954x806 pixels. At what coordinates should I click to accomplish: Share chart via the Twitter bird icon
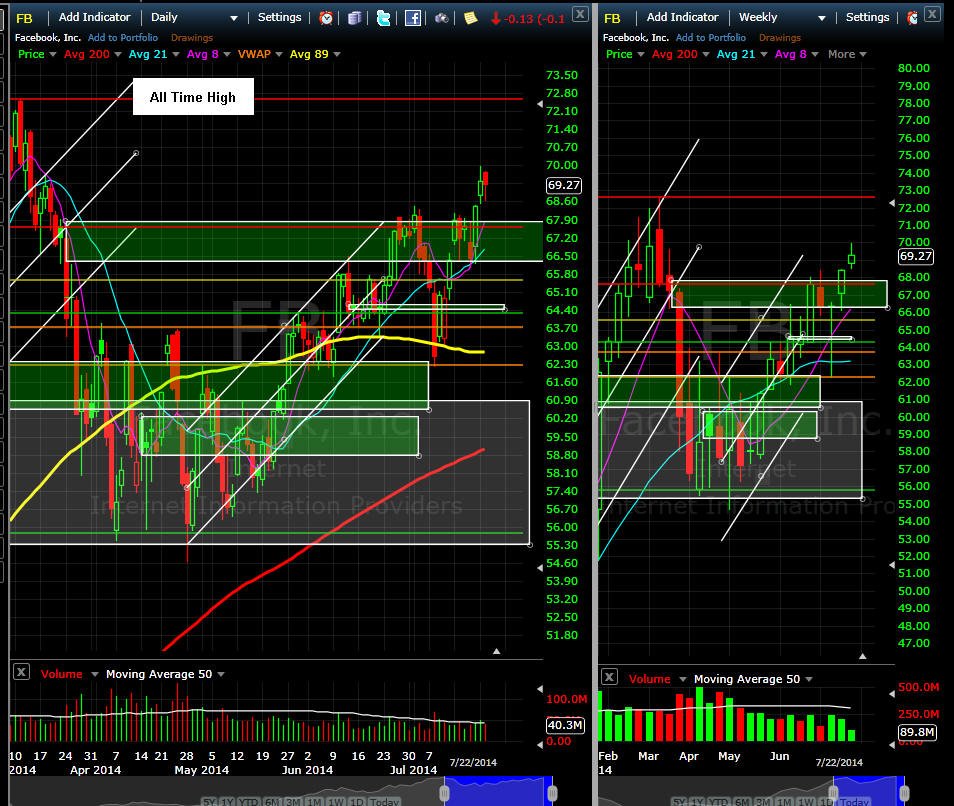[383, 18]
